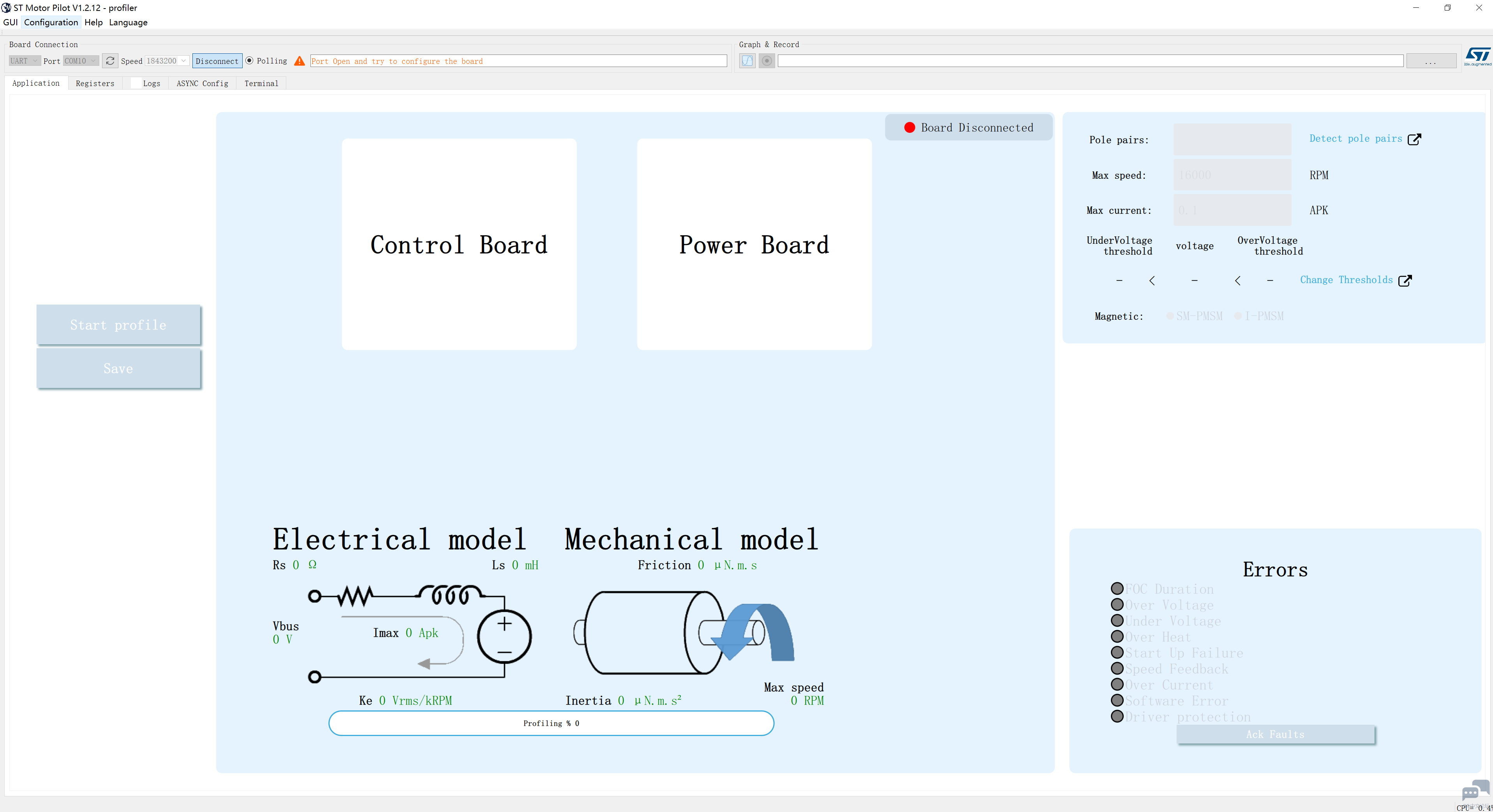Screen dimensions: 1493x812
Task: Click the external-link icon beside Change Thresholds
Action: (1405, 280)
